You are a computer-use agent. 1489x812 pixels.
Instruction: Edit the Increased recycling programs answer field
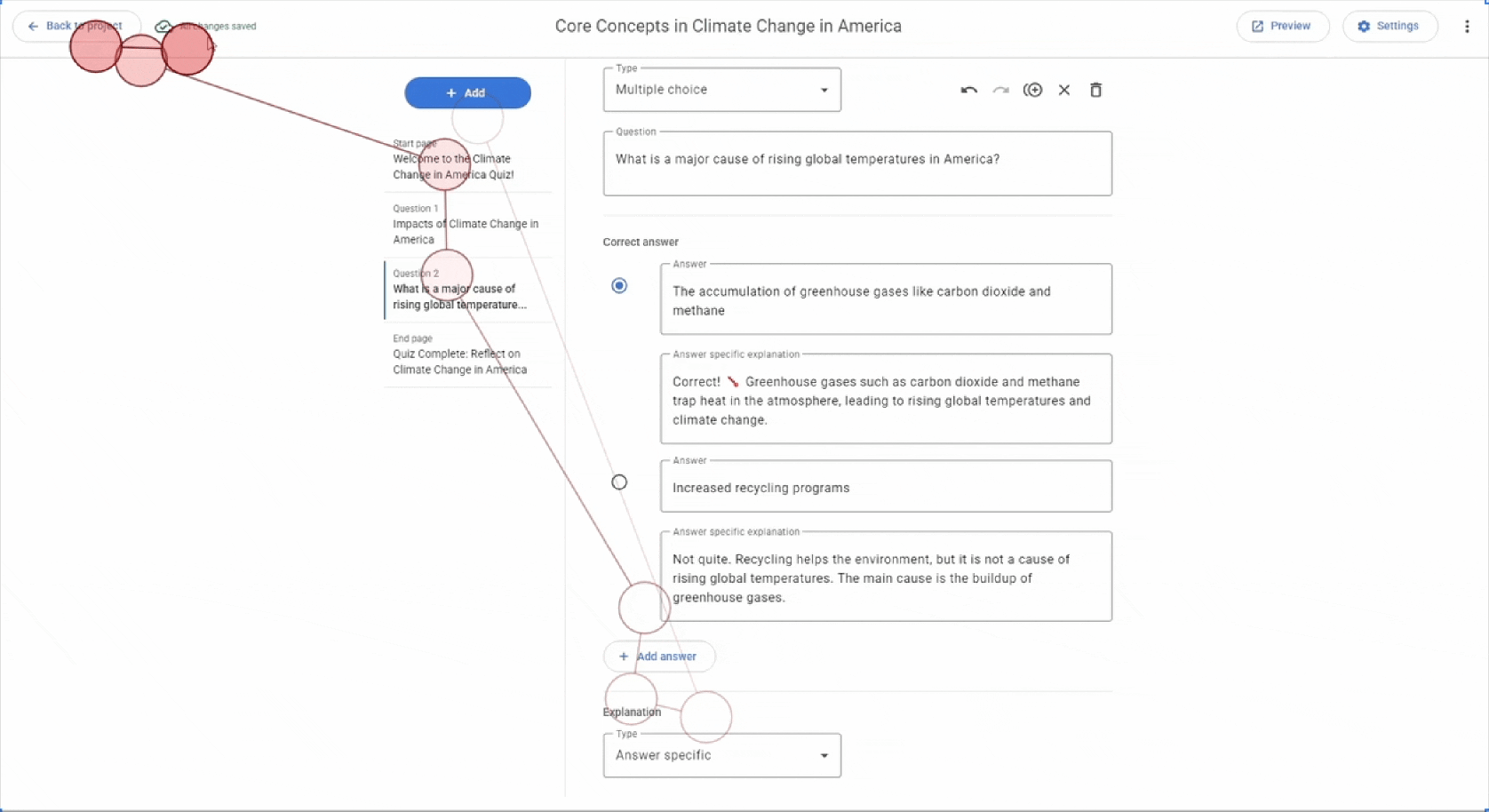click(x=886, y=486)
